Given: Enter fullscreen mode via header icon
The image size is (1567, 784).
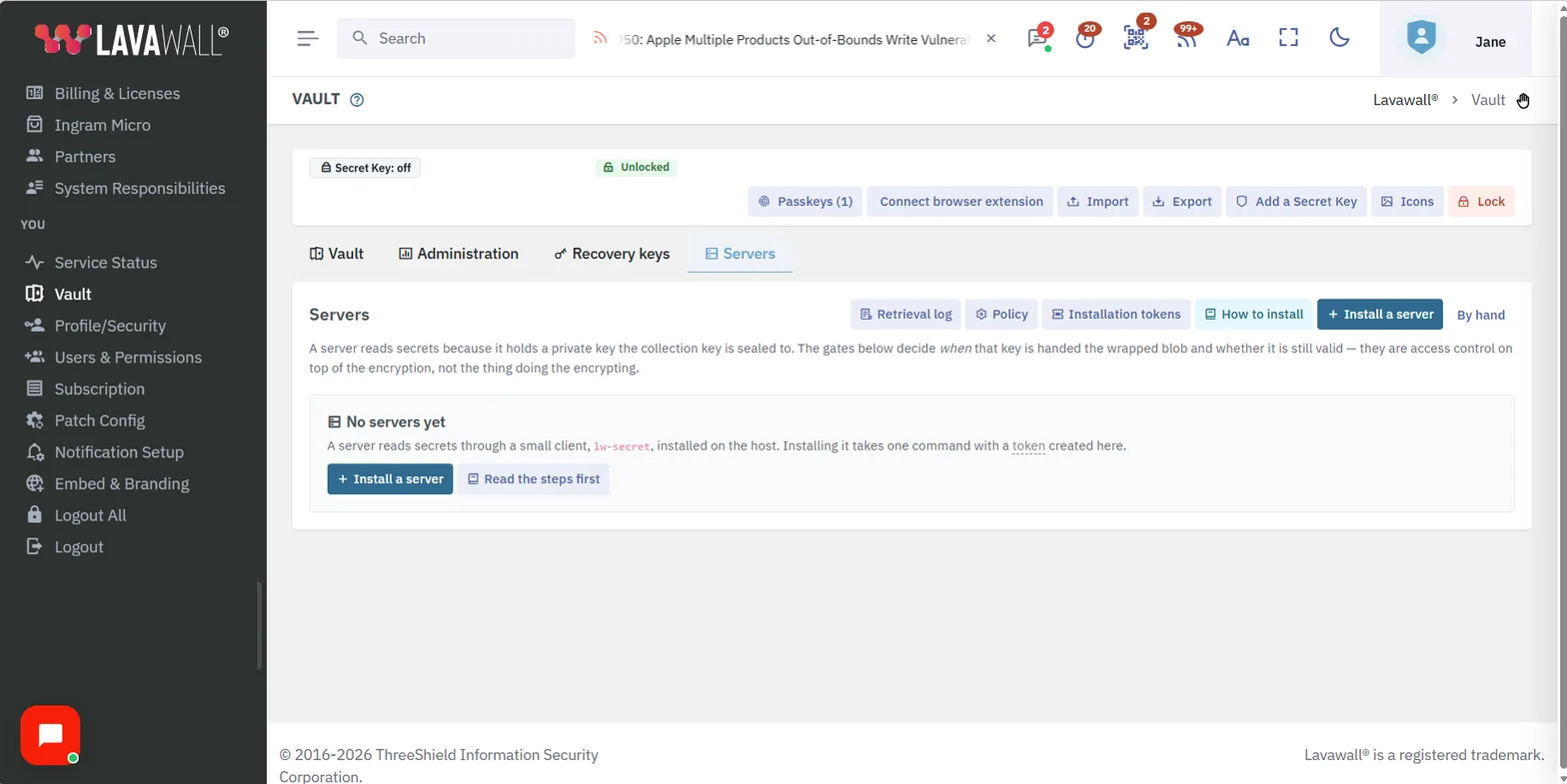Looking at the screenshot, I should click(x=1288, y=38).
